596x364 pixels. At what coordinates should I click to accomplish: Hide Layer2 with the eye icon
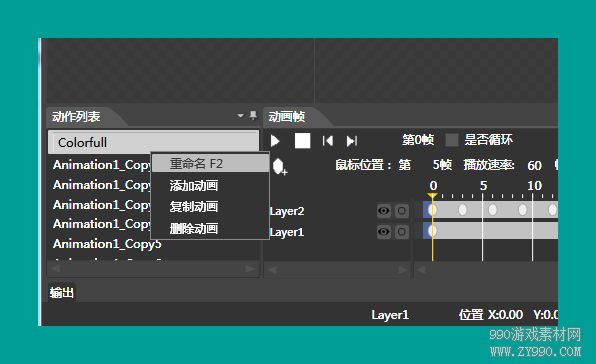coord(384,211)
